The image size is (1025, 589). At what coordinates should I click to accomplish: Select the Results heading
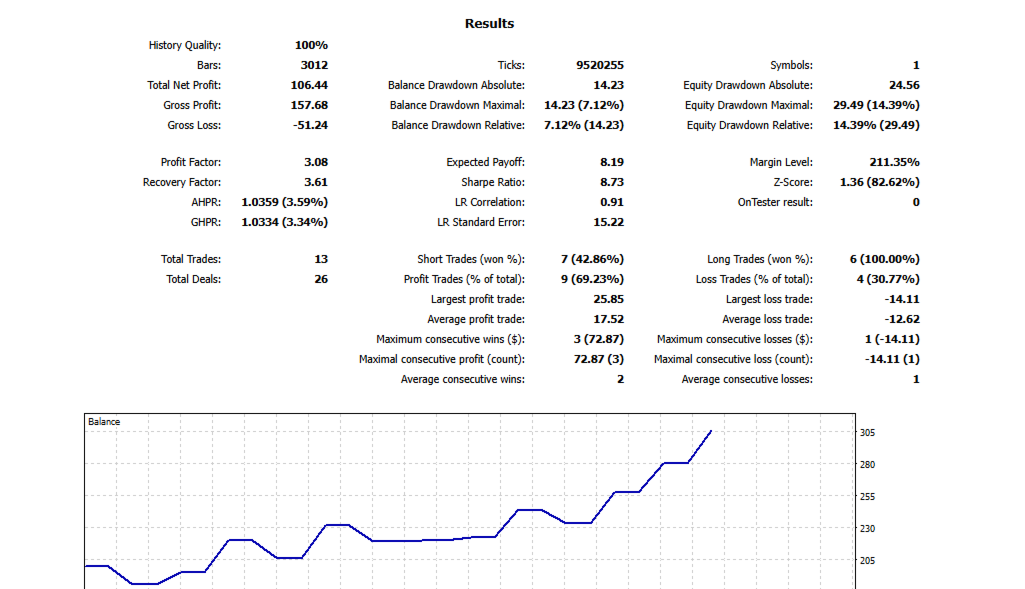point(489,24)
